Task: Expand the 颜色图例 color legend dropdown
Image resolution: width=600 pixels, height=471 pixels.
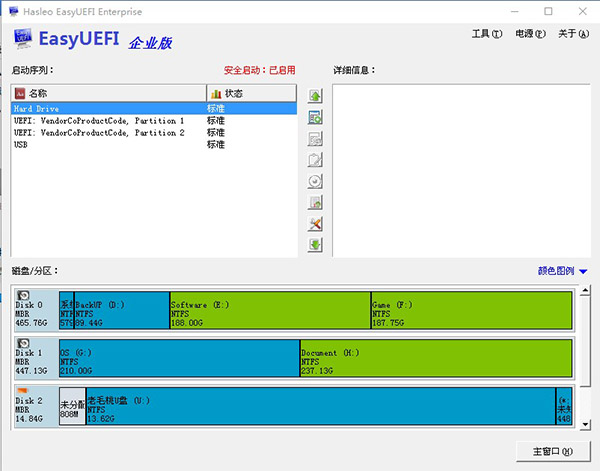Action: click(x=562, y=271)
